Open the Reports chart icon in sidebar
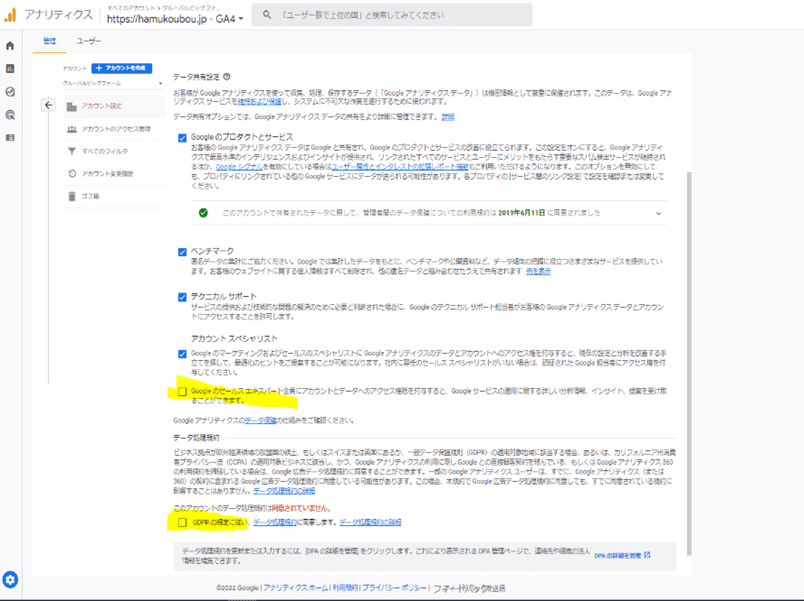 (10, 69)
